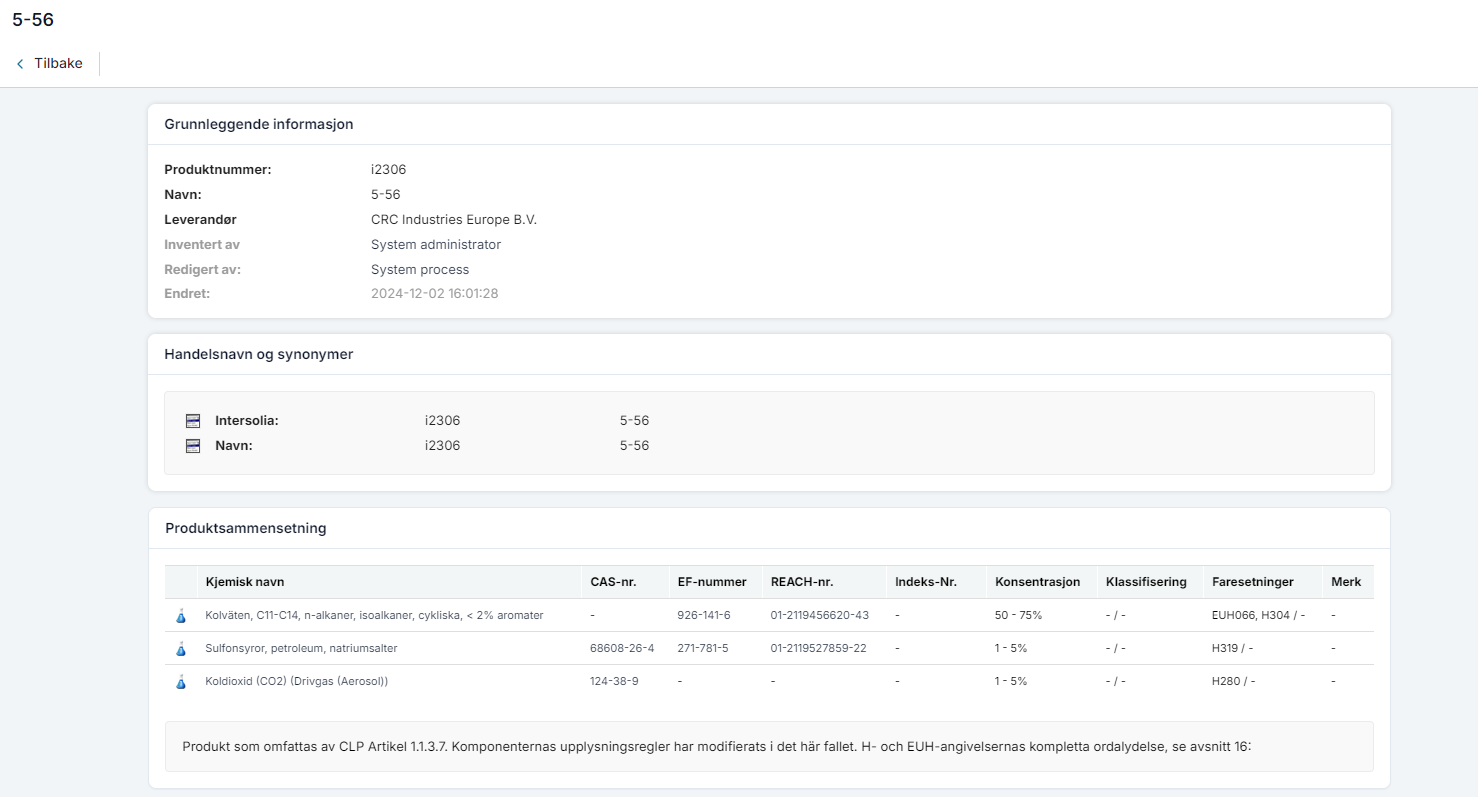This screenshot has width=1478, height=797.
Task: Select EF number 926-141-6
Action: (704, 616)
